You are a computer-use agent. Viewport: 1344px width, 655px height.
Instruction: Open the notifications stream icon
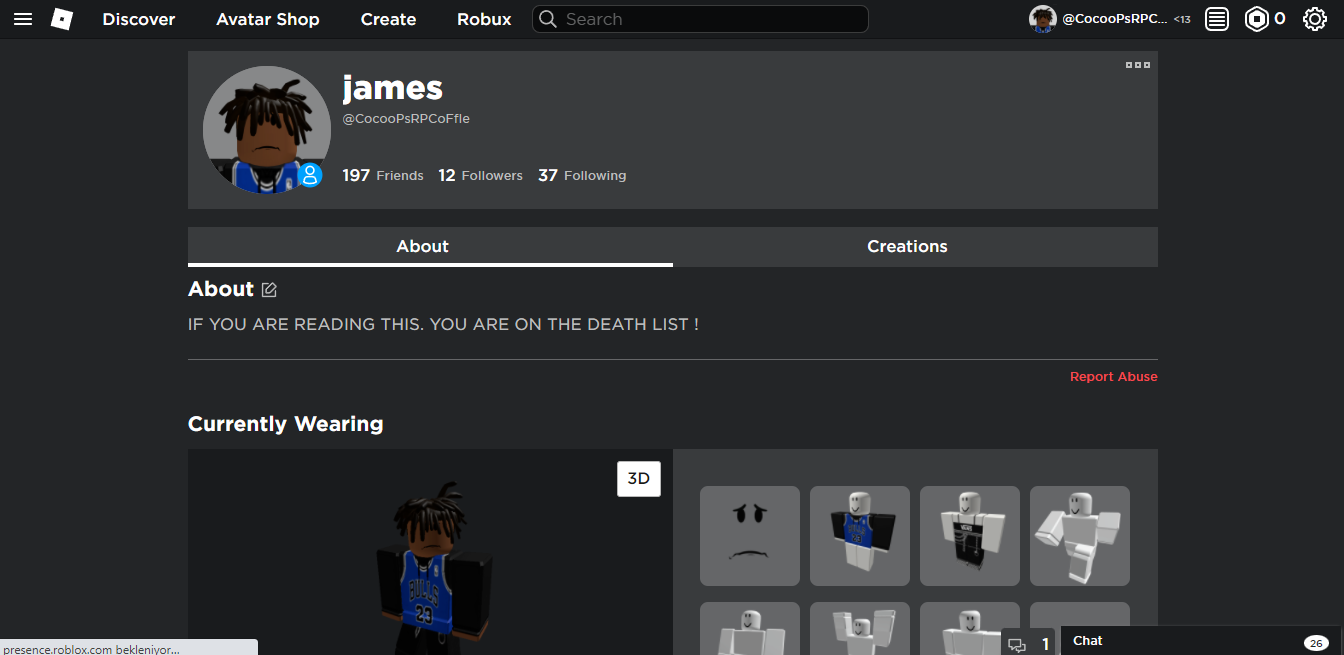1217,19
